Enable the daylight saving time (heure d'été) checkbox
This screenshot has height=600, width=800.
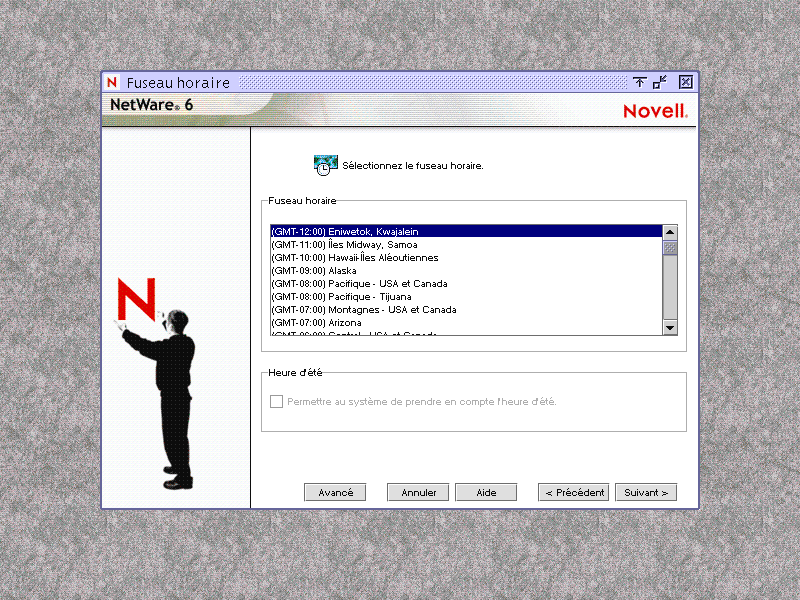[x=276, y=402]
